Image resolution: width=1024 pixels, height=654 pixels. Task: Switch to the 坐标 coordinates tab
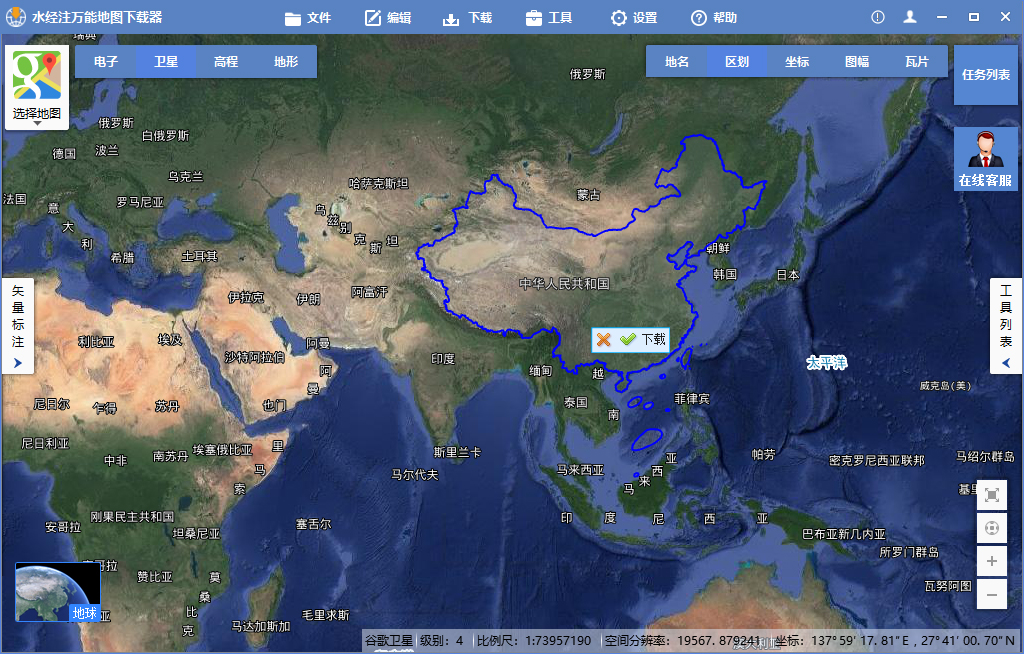click(x=796, y=61)
